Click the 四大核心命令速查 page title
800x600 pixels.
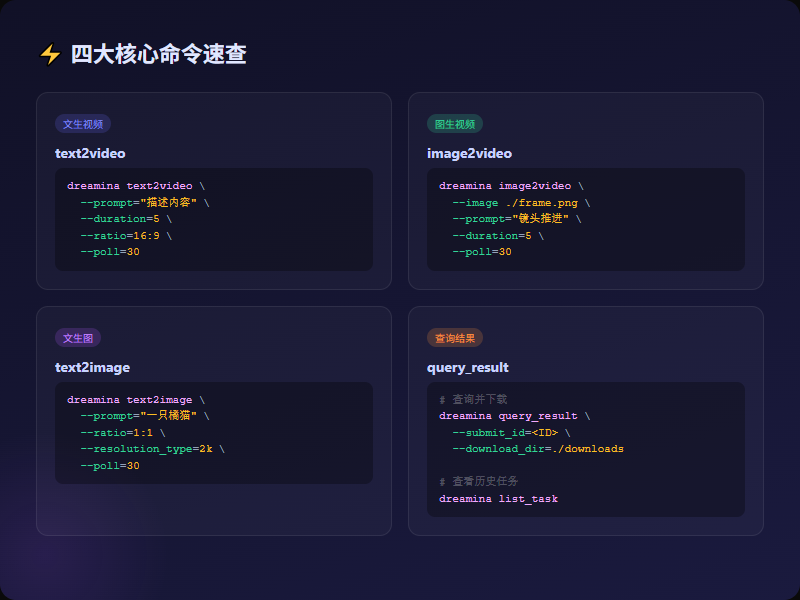(158, 55)
